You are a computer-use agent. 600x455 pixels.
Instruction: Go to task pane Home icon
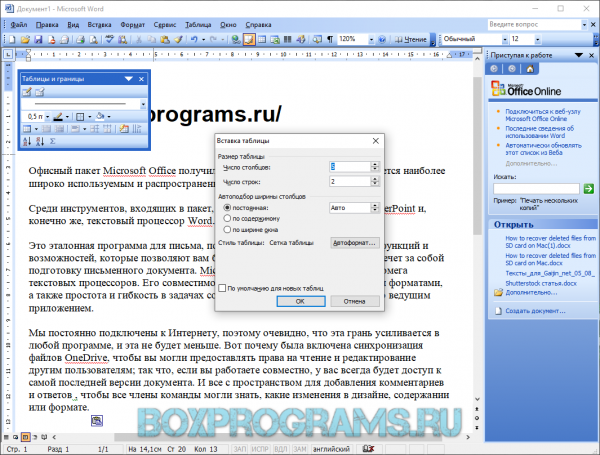[530, 69]
